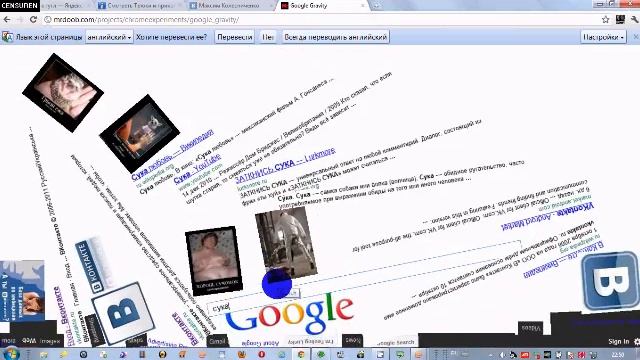
Task: Click the upside-down I'm Feeling Lucky button
Action: pyautogui.click(x=311, y=341)
